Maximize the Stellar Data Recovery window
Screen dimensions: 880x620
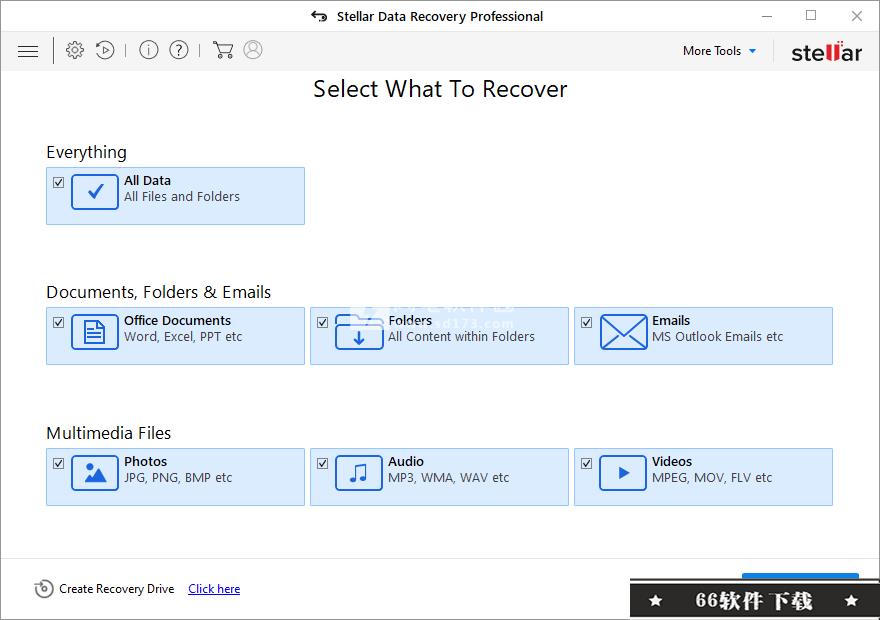811,16
